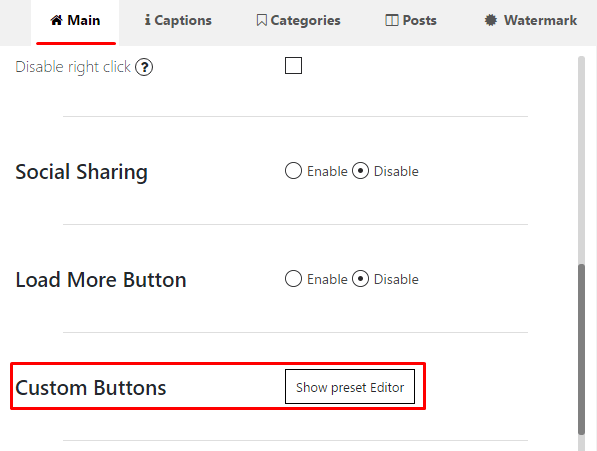Click the badge icon beside Watermark

[x=491, y=20]
